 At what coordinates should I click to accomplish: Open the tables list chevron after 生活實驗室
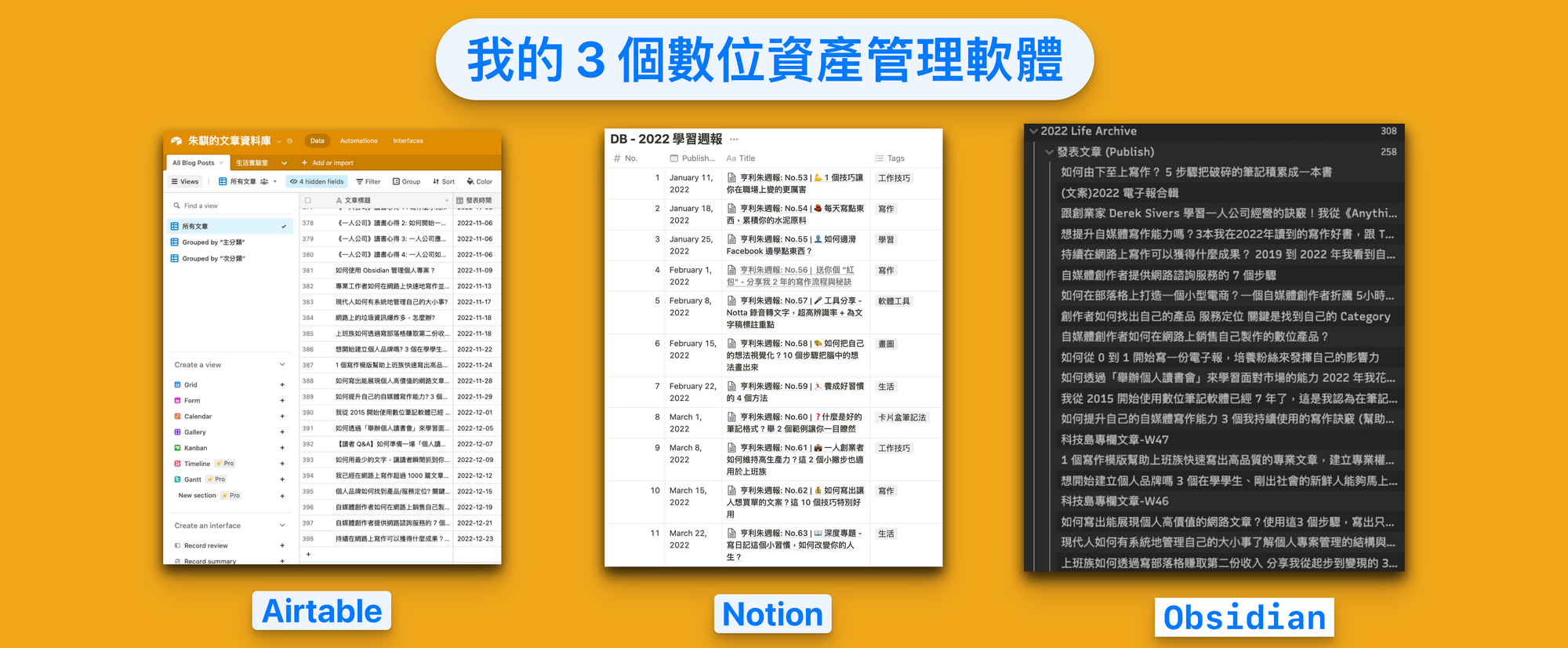284,163
